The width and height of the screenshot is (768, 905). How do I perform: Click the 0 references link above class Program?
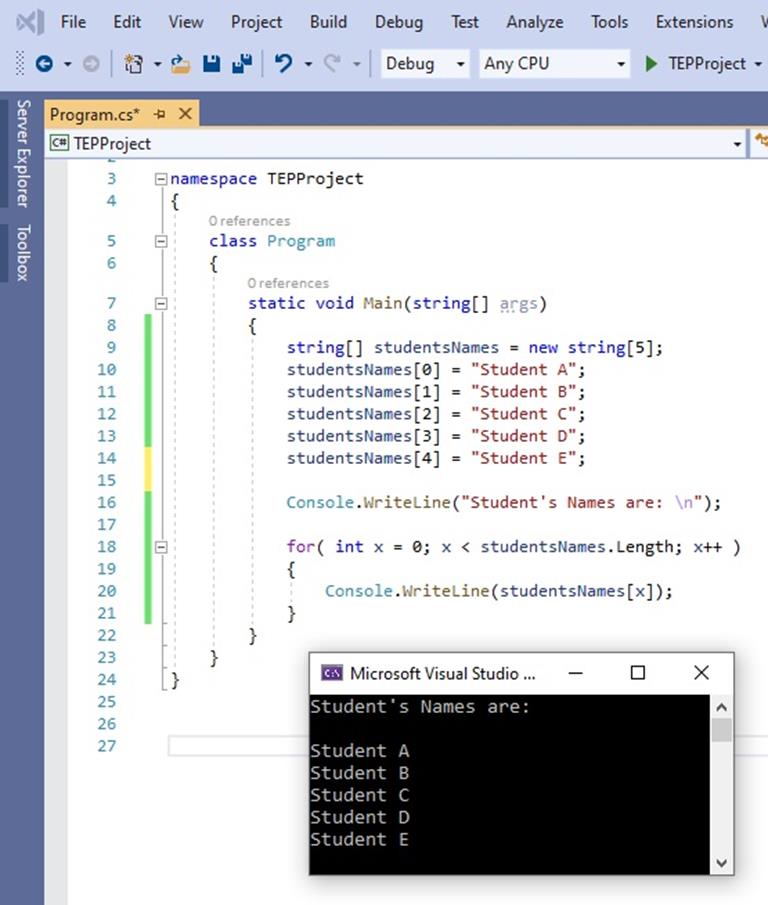(x=249, y=221)
